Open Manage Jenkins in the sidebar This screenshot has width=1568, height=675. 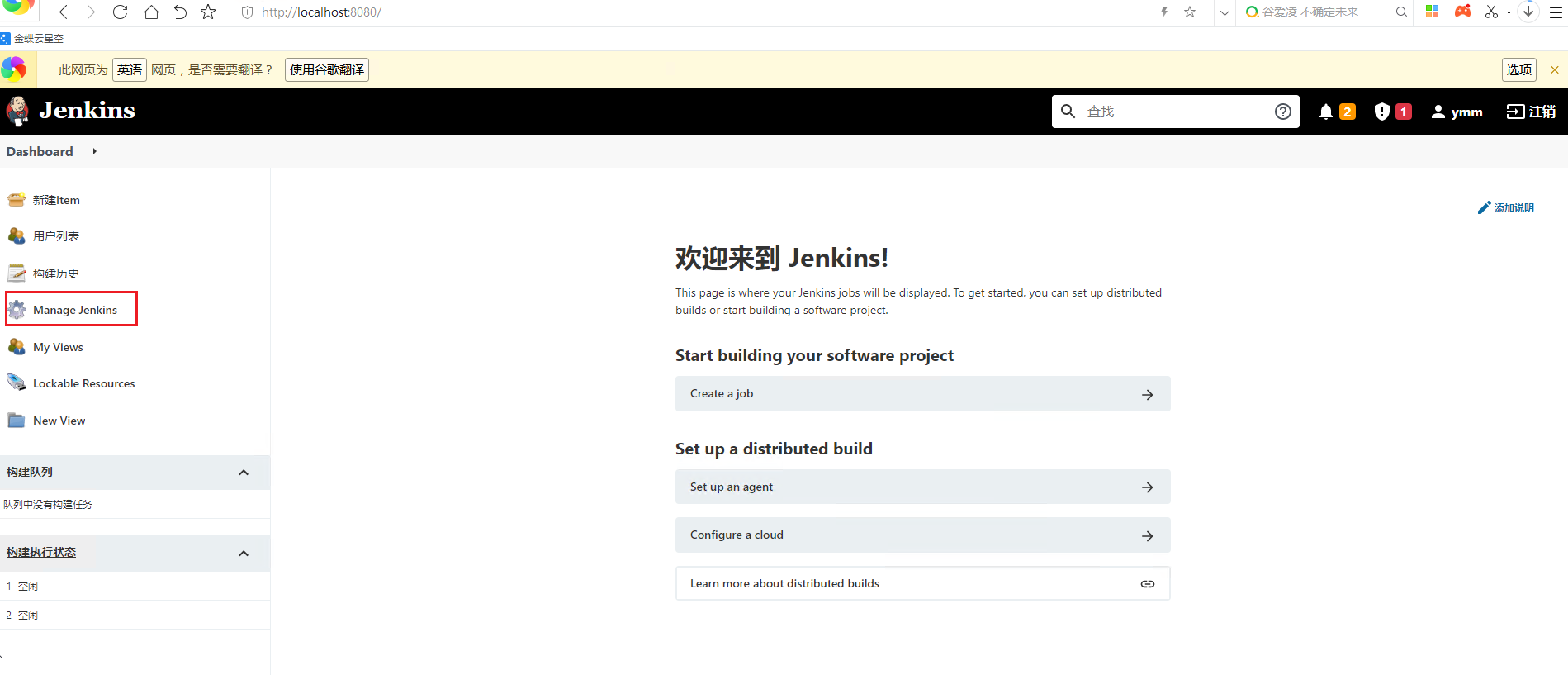pyautogui.click(x=75, y=310)
